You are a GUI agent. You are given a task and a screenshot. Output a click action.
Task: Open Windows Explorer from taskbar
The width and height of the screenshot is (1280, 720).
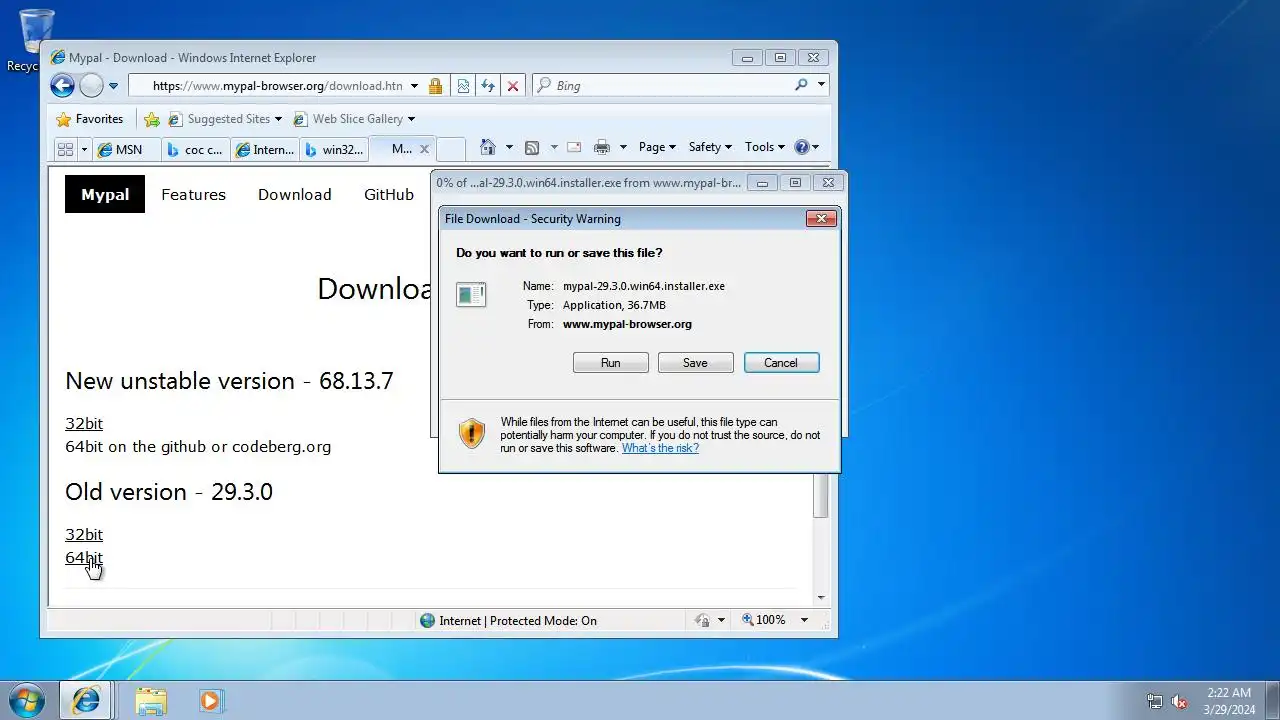coord(151,701)
